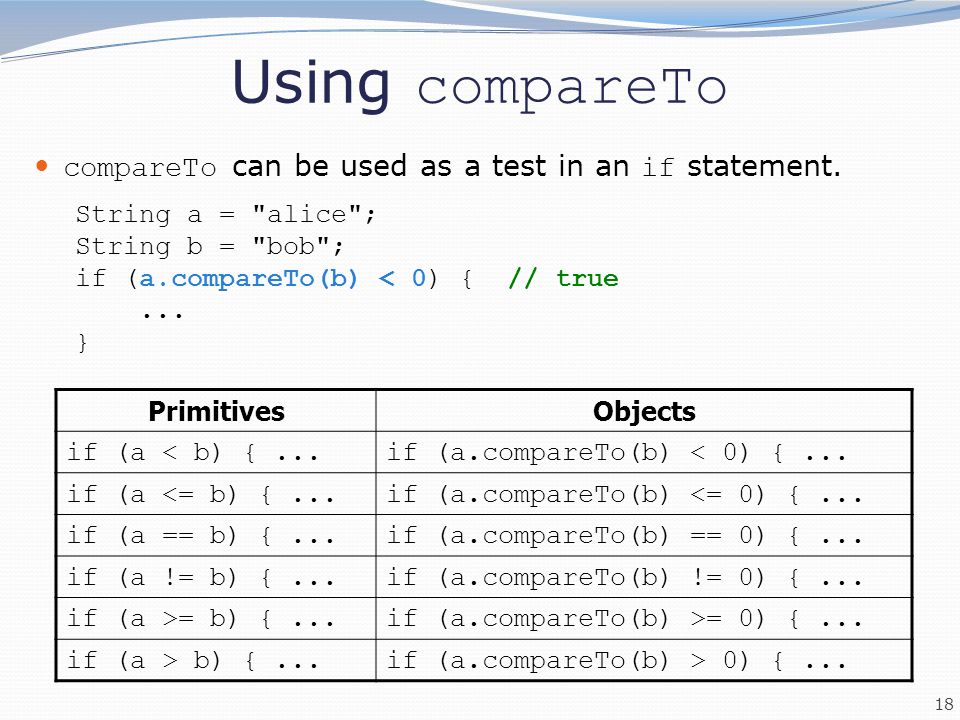The height and width of the screenshot is (720, 960).
Task: Click the green '// true' comment
Action: 563,279
